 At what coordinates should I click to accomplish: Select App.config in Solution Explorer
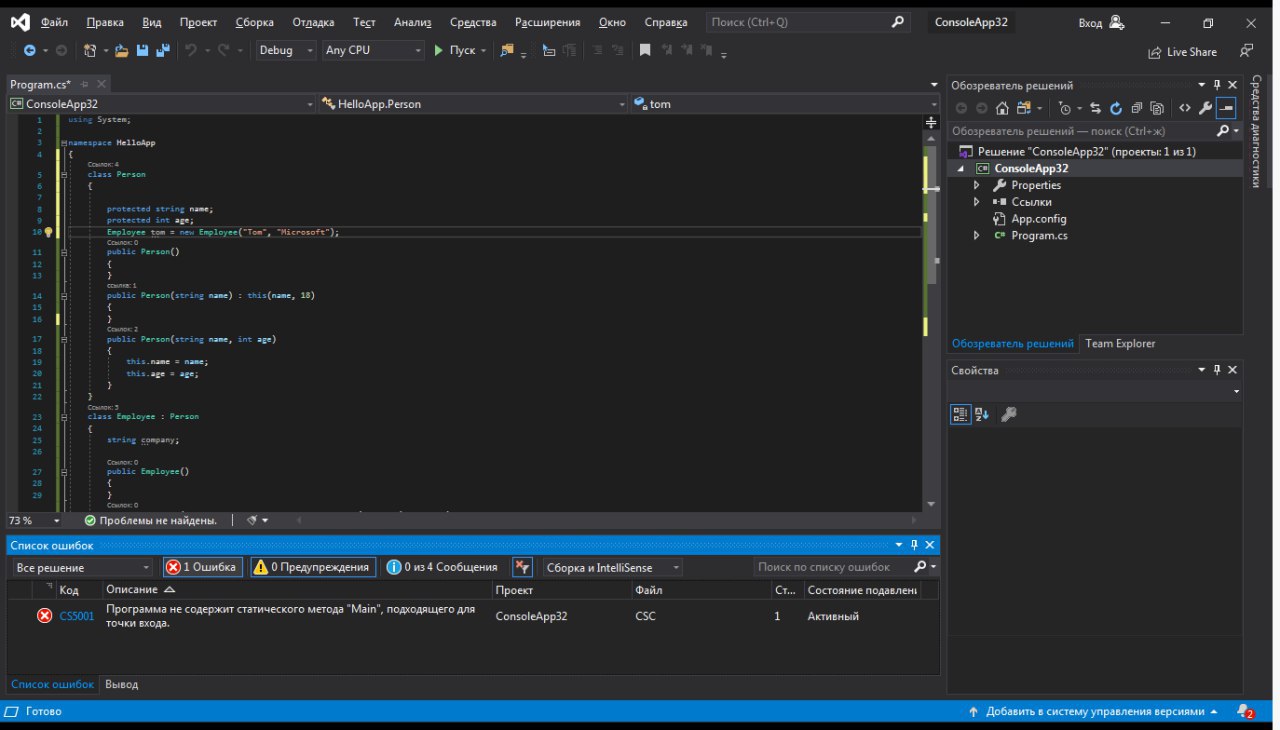(1038, 219)
